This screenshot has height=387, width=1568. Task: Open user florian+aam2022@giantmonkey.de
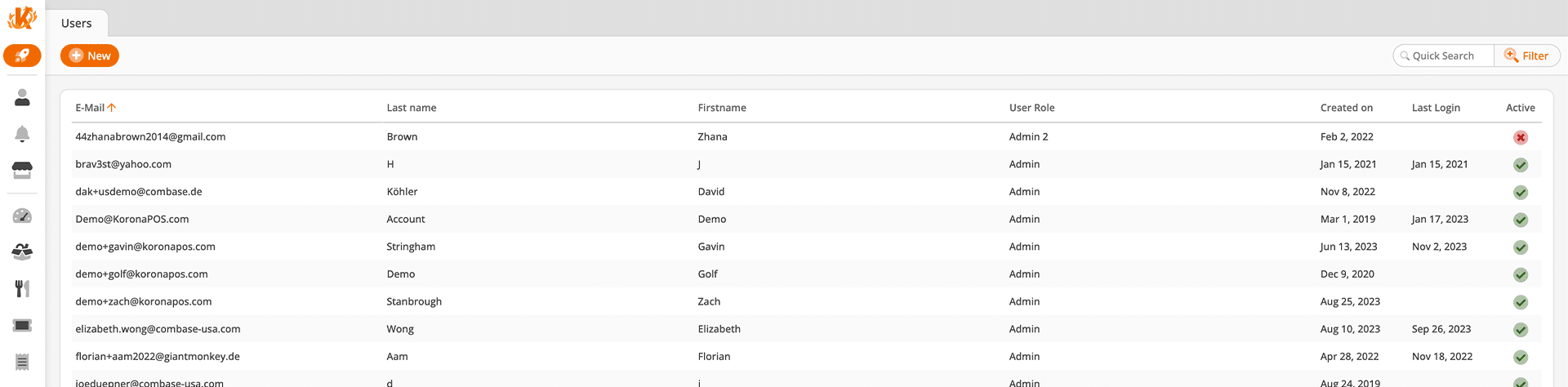tap(158, 357)
